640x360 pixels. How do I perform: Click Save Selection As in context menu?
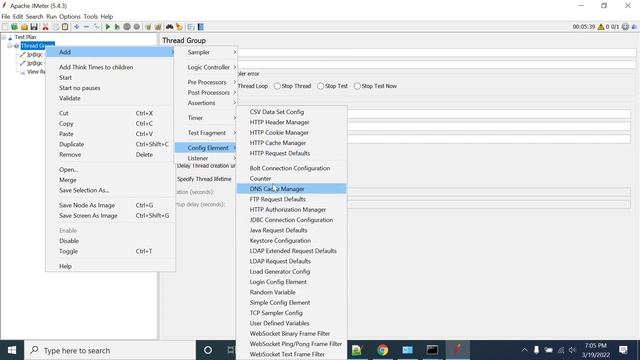(110, 190)
